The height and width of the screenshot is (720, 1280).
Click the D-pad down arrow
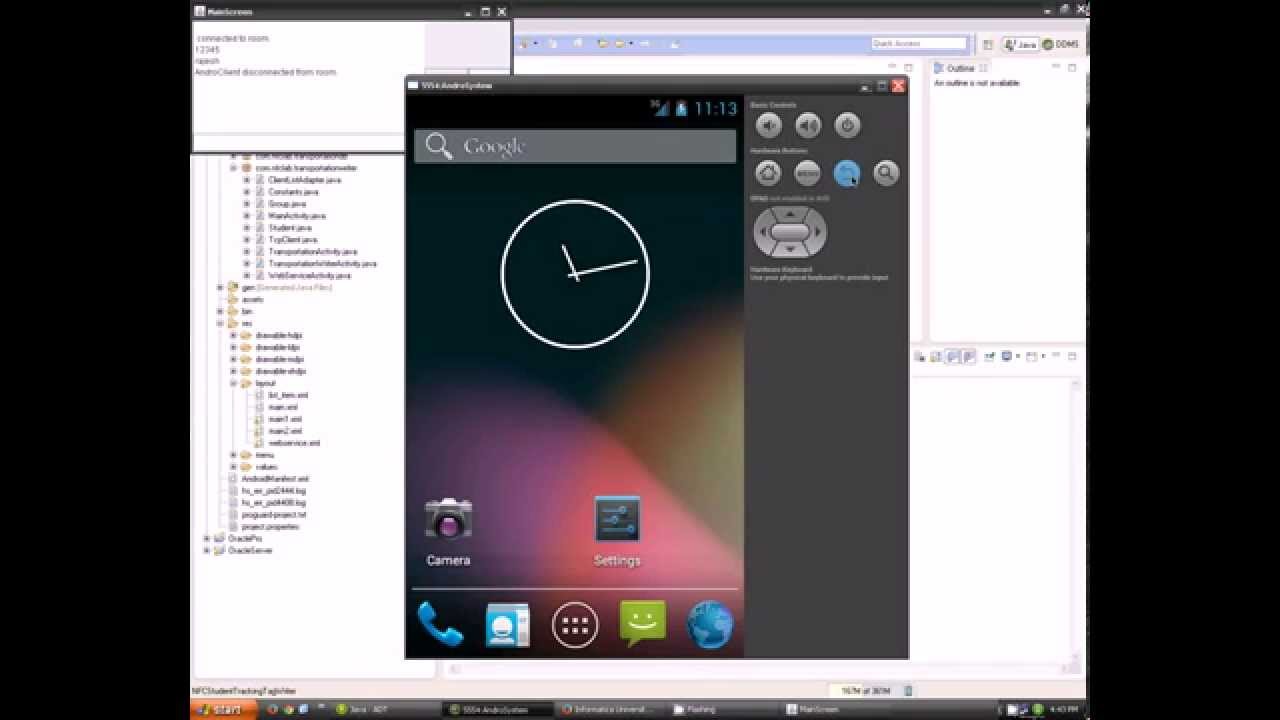coord(790,250)
